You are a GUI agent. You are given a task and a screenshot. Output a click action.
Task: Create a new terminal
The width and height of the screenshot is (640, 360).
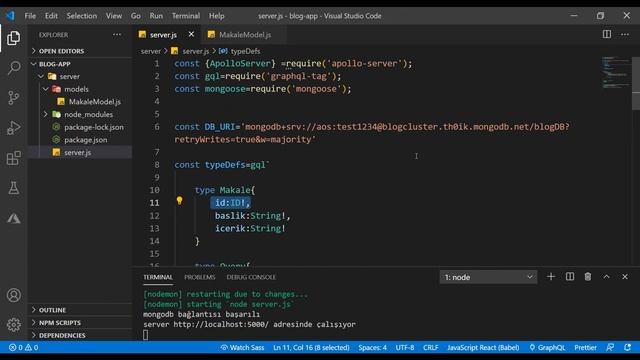tap(551, 277)
